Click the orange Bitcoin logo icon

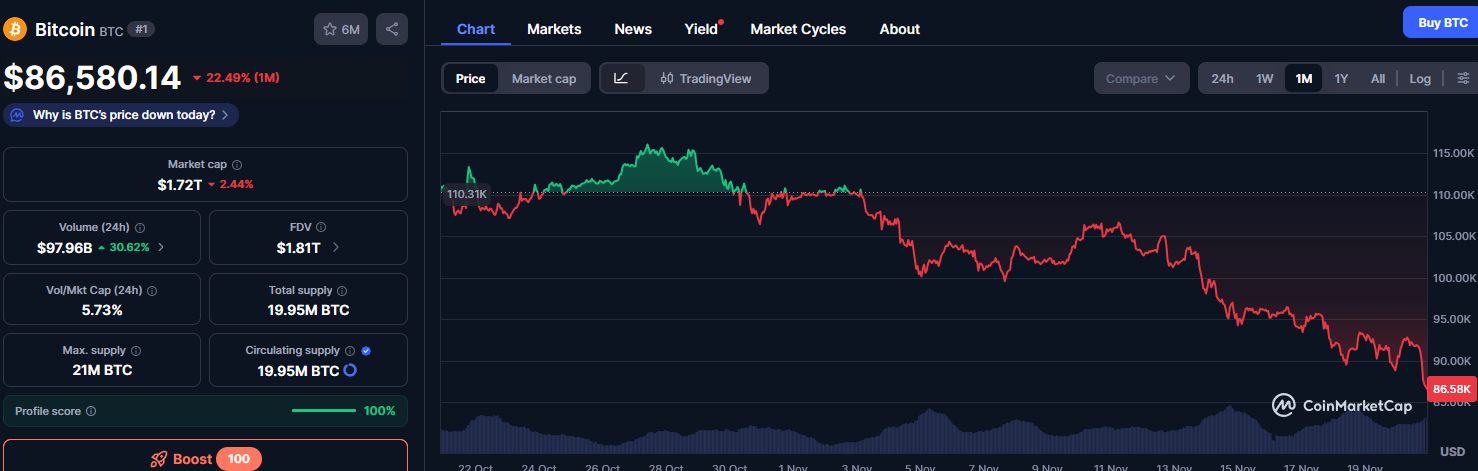(x=15, y=29)
